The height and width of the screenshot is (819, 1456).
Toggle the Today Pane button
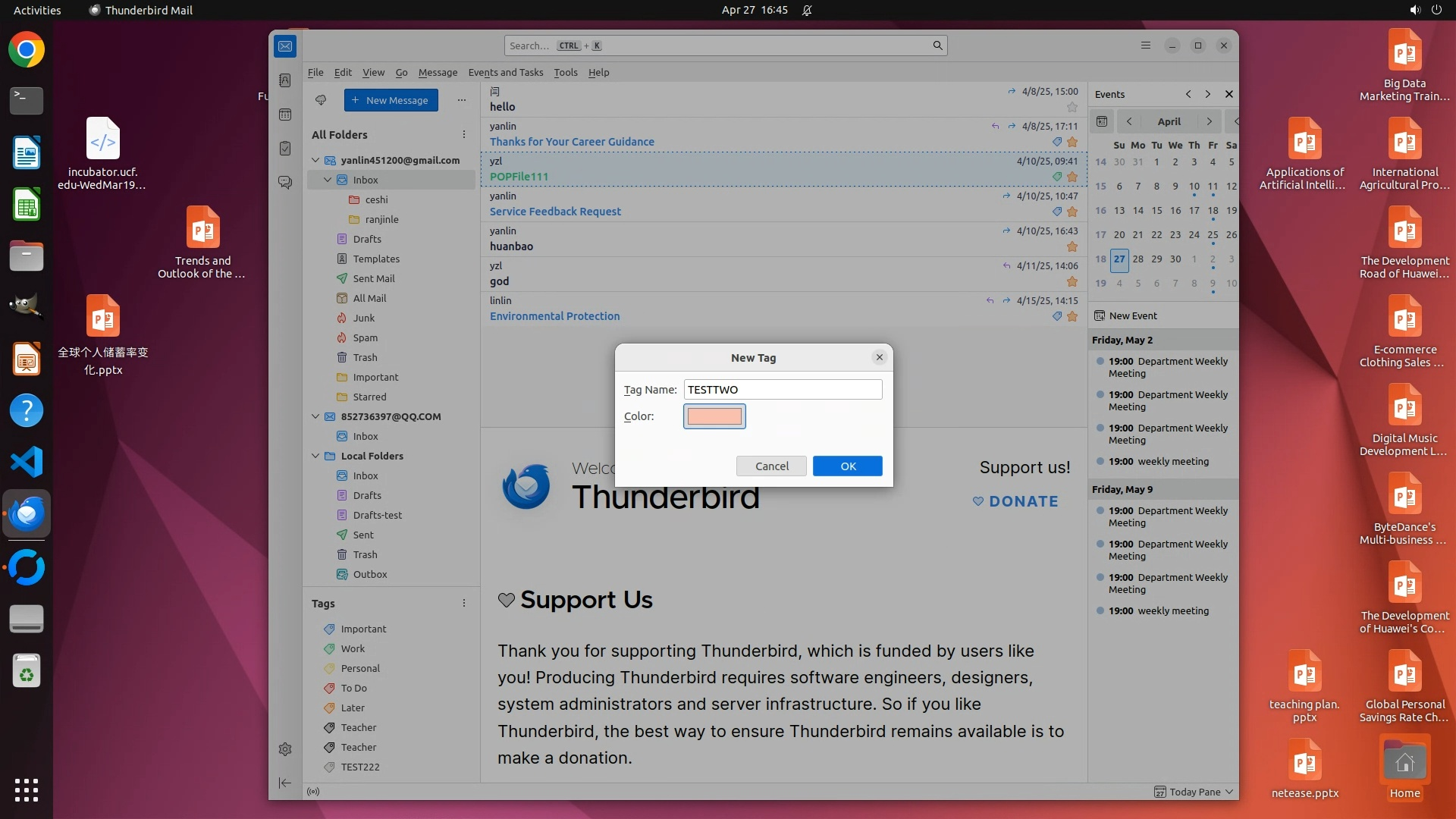click(x=1194, y=792)
